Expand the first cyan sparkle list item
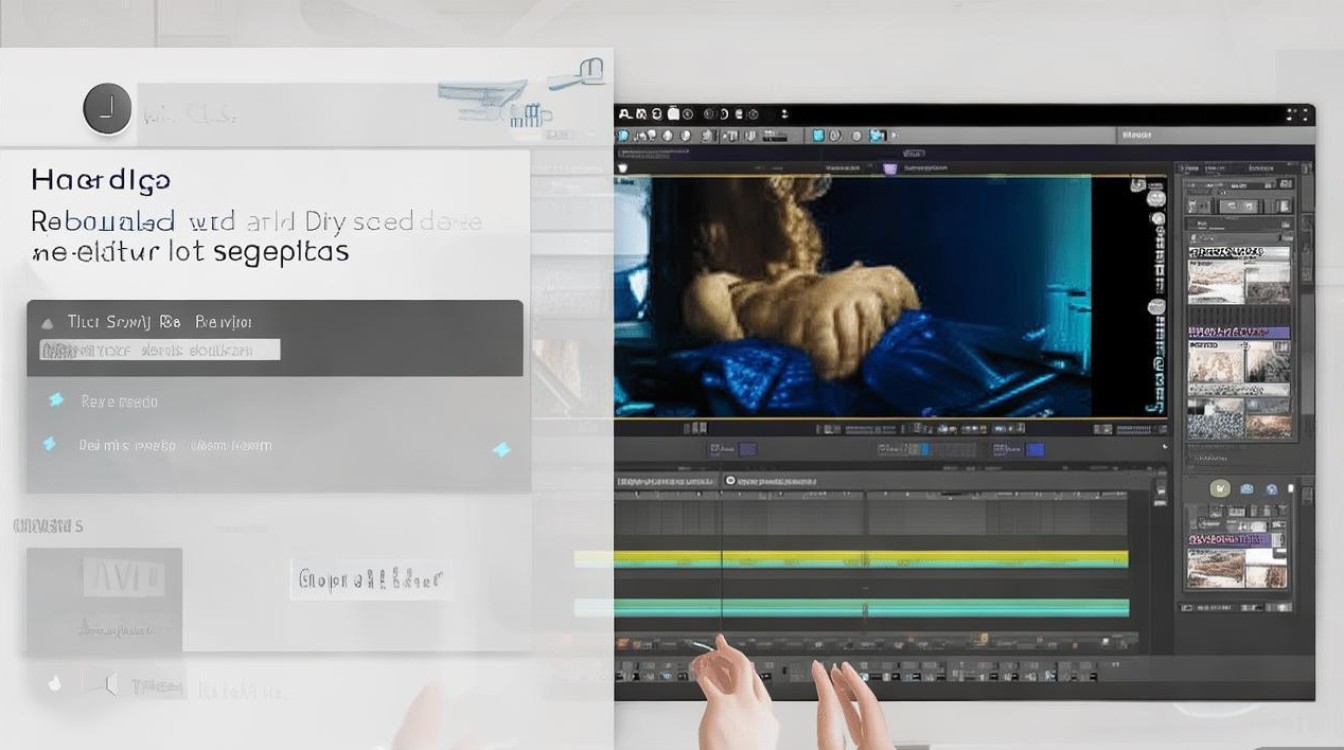 pos(56,401)
